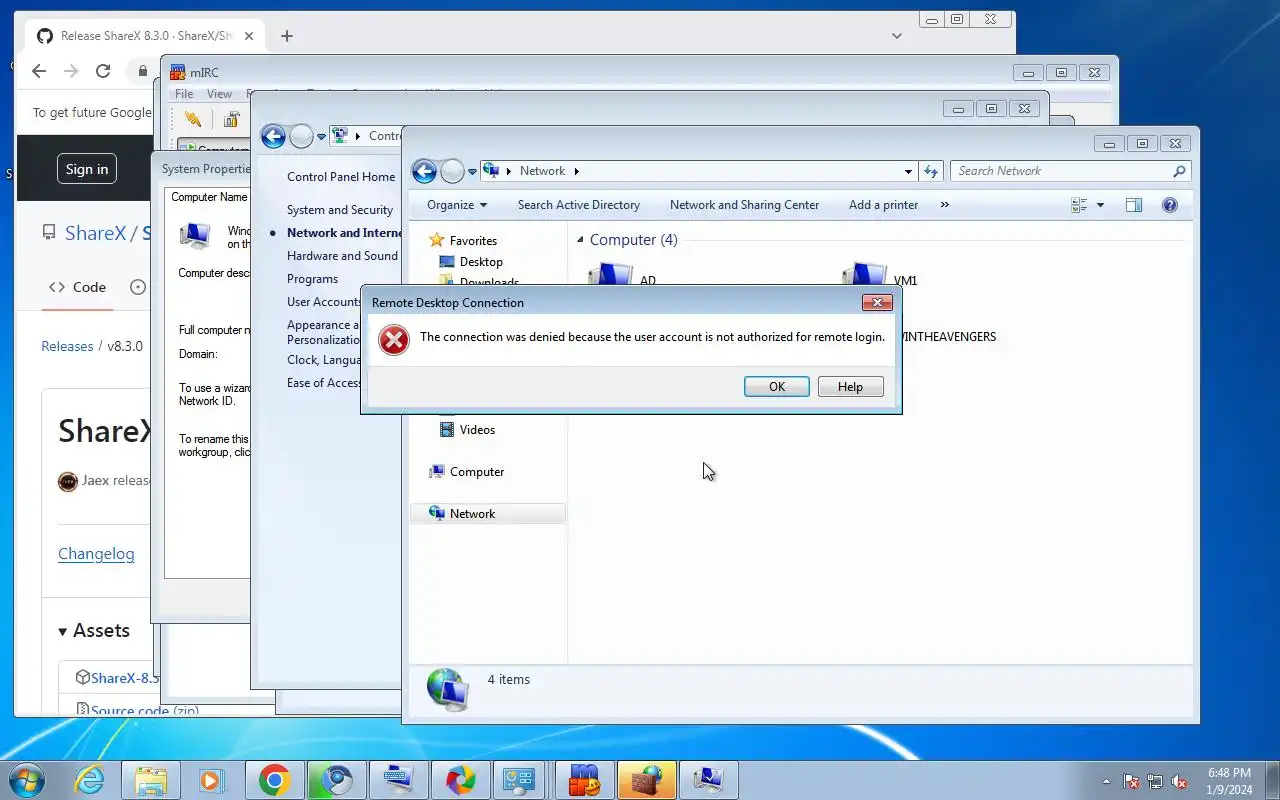Click the Network breadcrumb in the address bar
Image resolution: width=1280 pixels, height=800 pixels.
click(542, 171)
